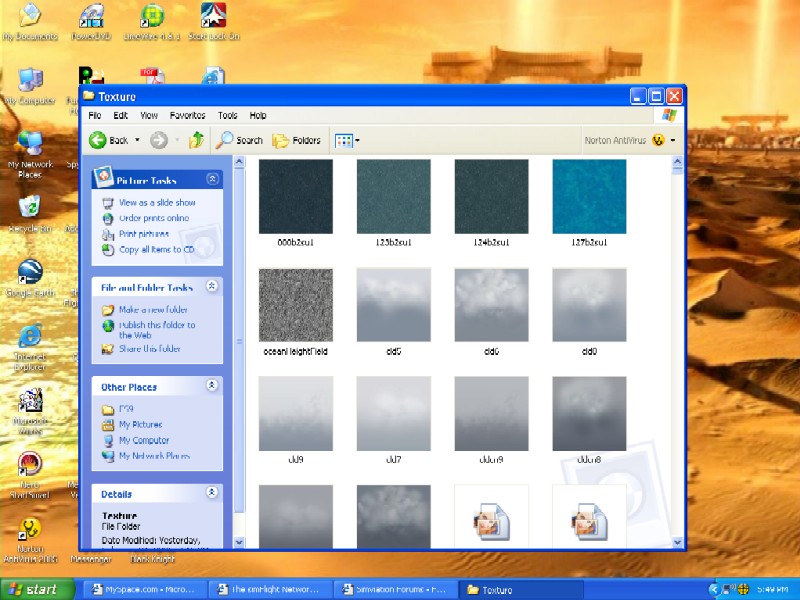Click the Up folder icon in toolbar
Image resolution: width=800 pixels, height=600 pixels.
click(x=196, y=140)
